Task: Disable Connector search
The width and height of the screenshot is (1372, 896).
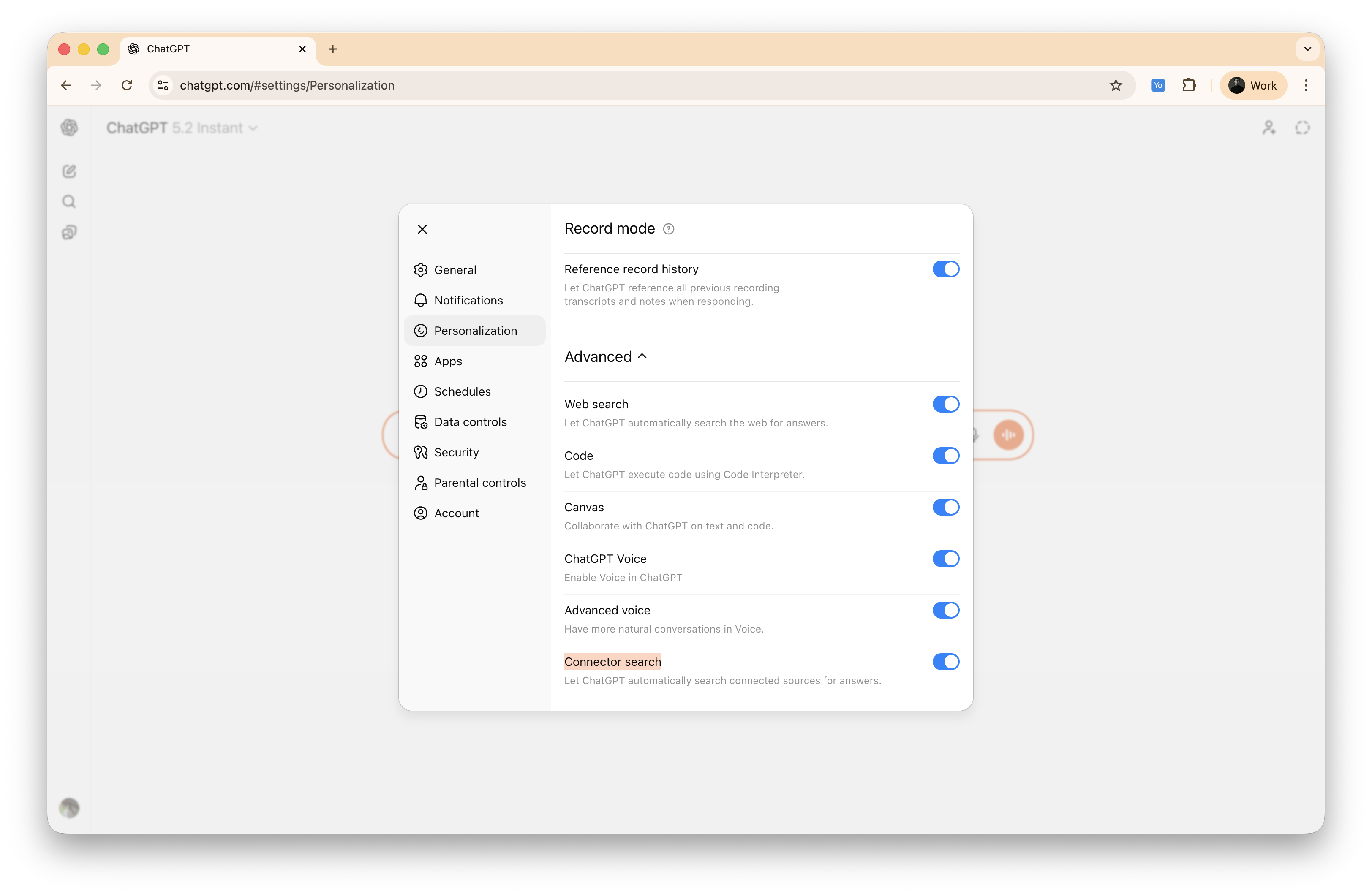Action: [x=945, y=662]
